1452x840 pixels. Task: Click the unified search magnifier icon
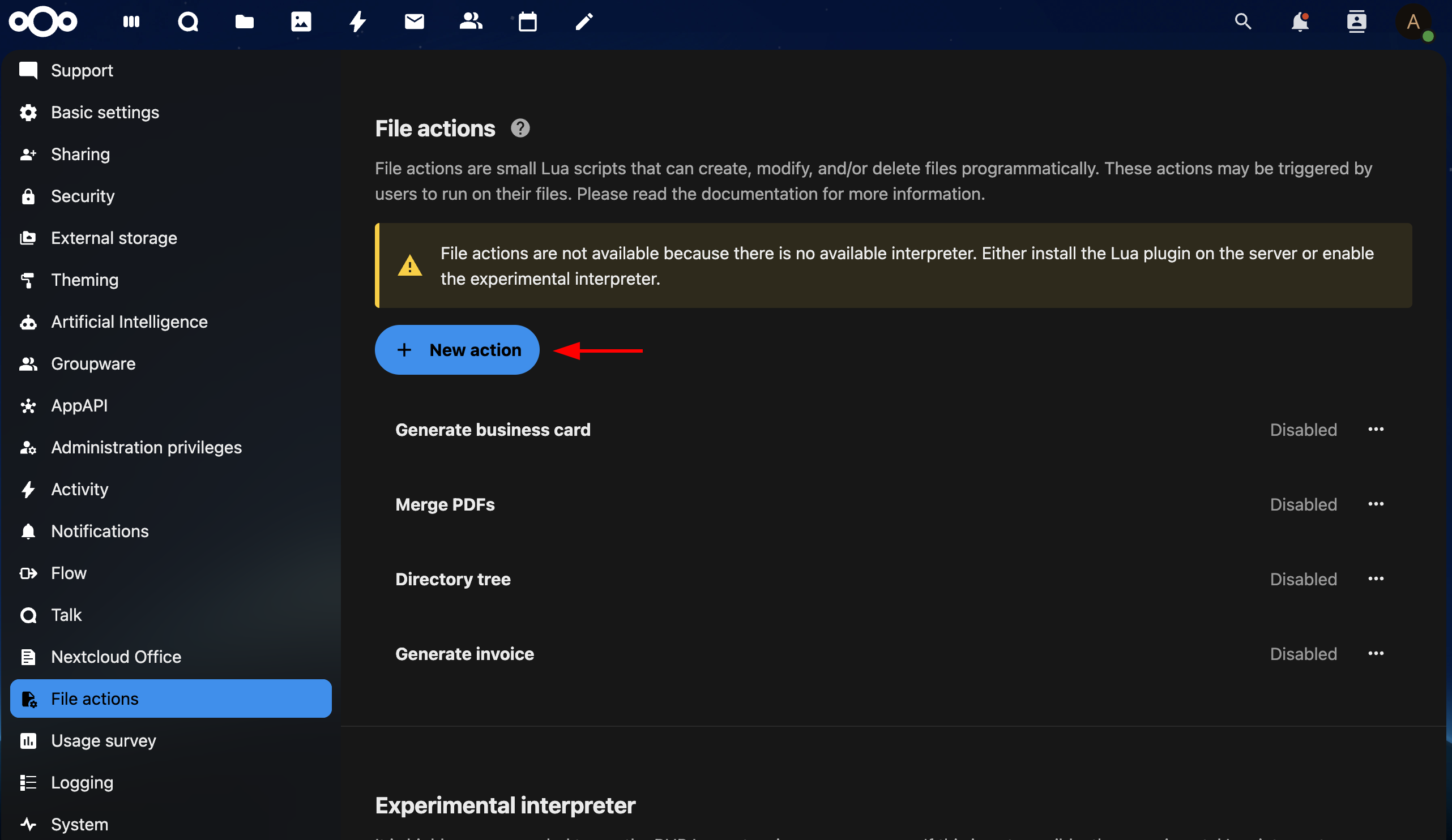[1243, 22]
